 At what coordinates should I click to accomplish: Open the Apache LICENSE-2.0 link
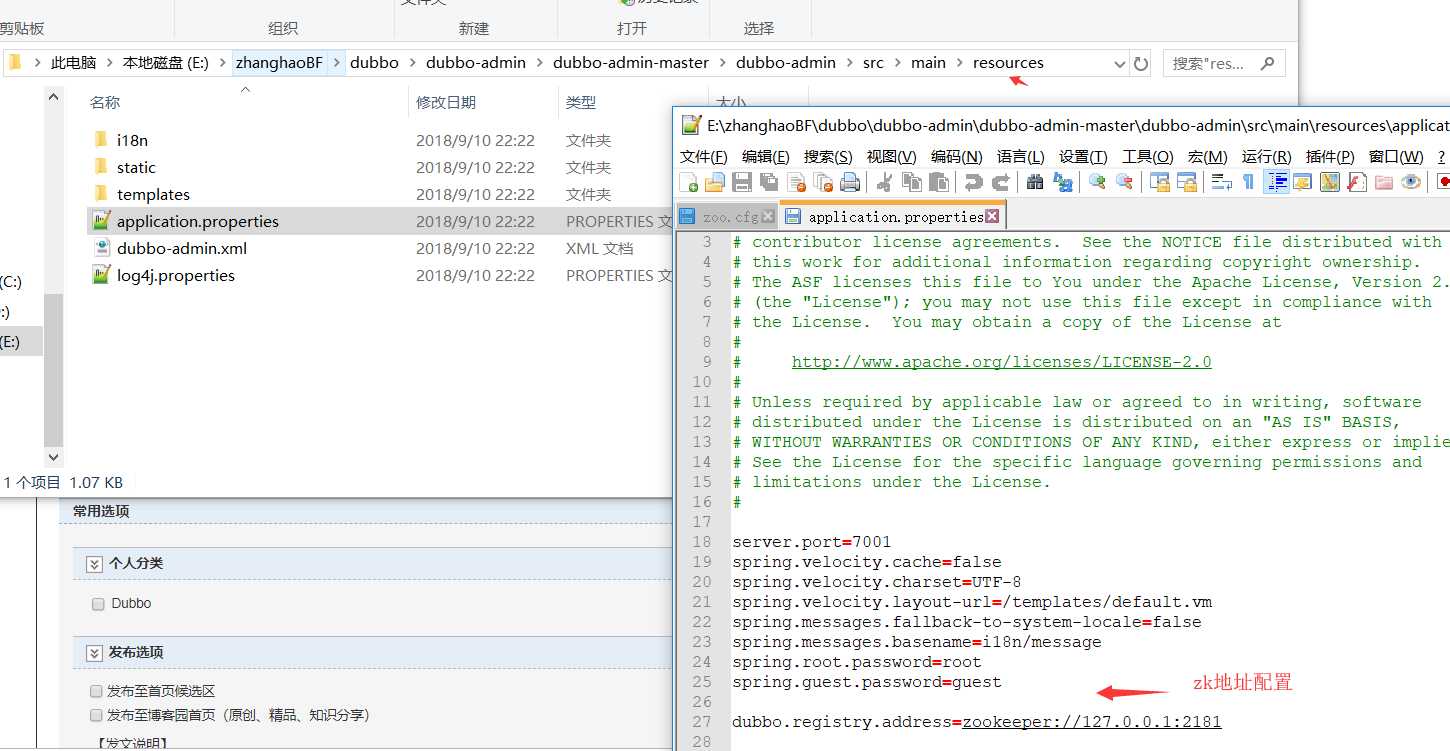point(1001,362)
